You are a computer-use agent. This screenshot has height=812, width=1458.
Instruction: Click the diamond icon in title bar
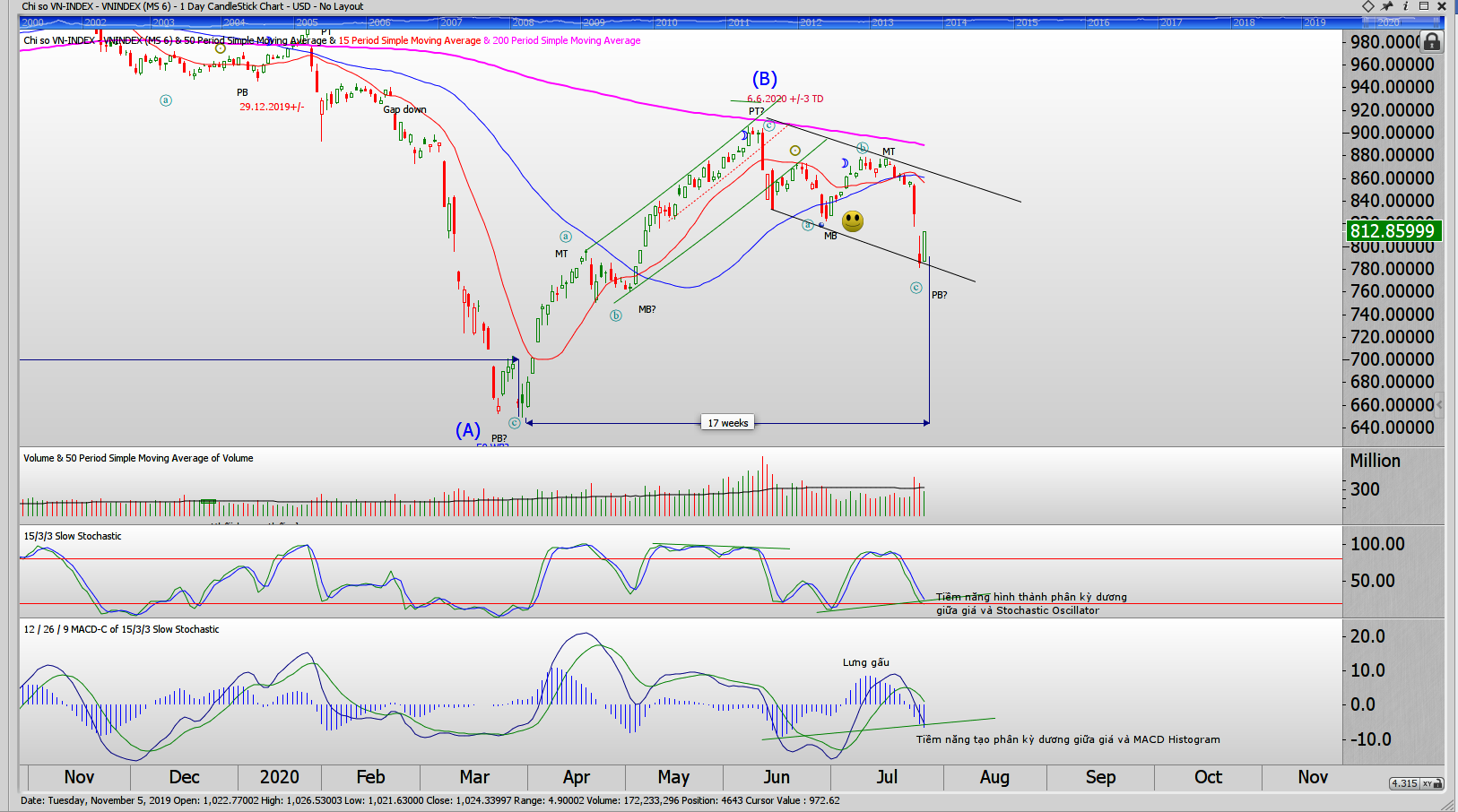(1367, 6)
